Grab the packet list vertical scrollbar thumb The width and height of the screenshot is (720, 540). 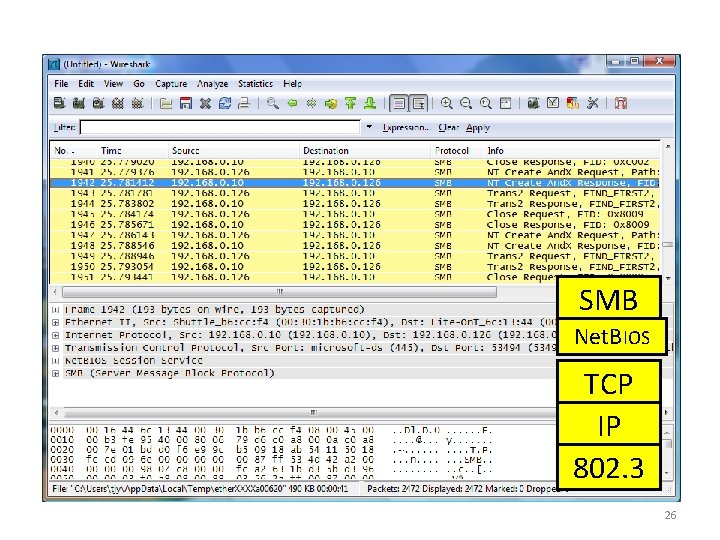pyautogui.click(x=668, y=245)
